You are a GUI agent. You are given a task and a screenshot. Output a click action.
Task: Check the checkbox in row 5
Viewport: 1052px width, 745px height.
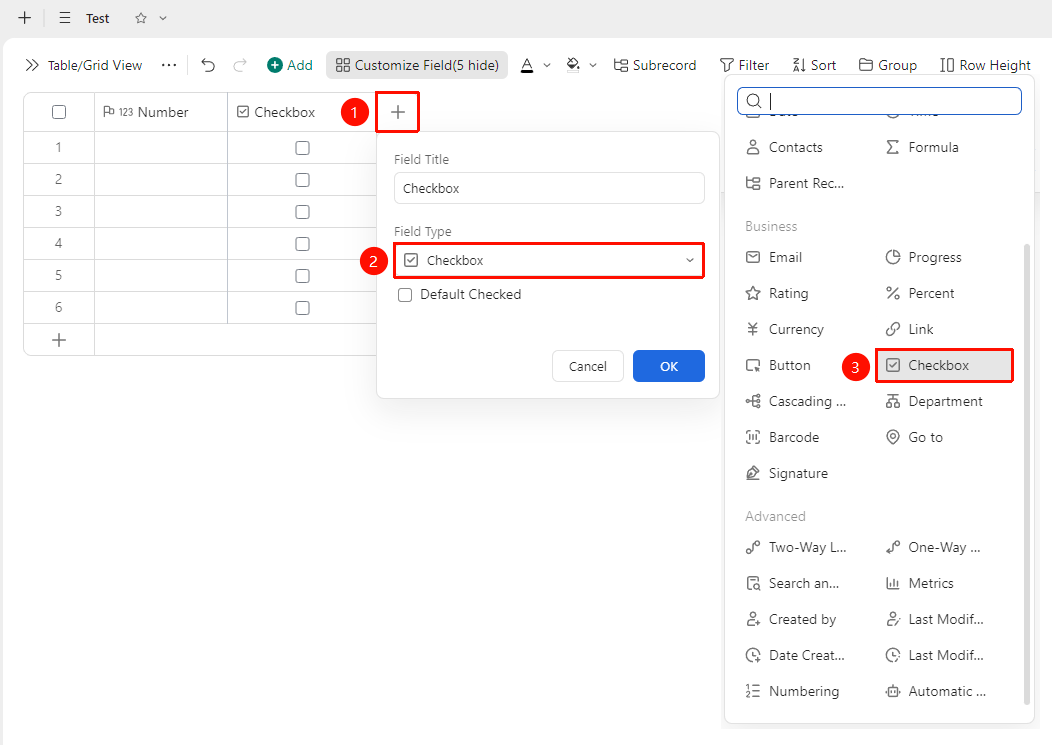coord(303,276)
